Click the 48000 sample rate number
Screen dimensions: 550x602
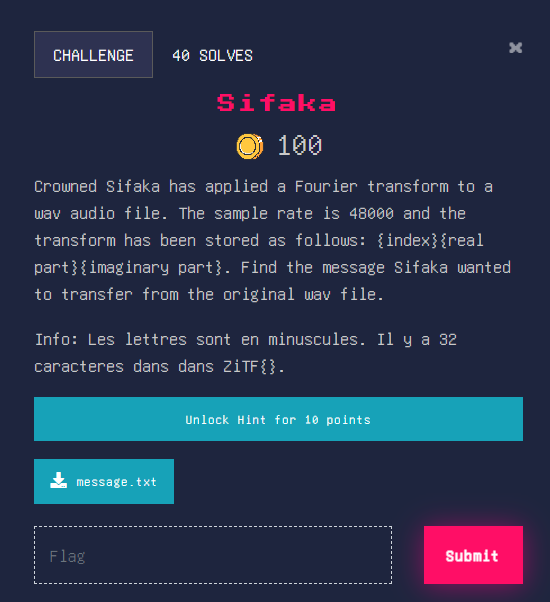click(371, 213)
